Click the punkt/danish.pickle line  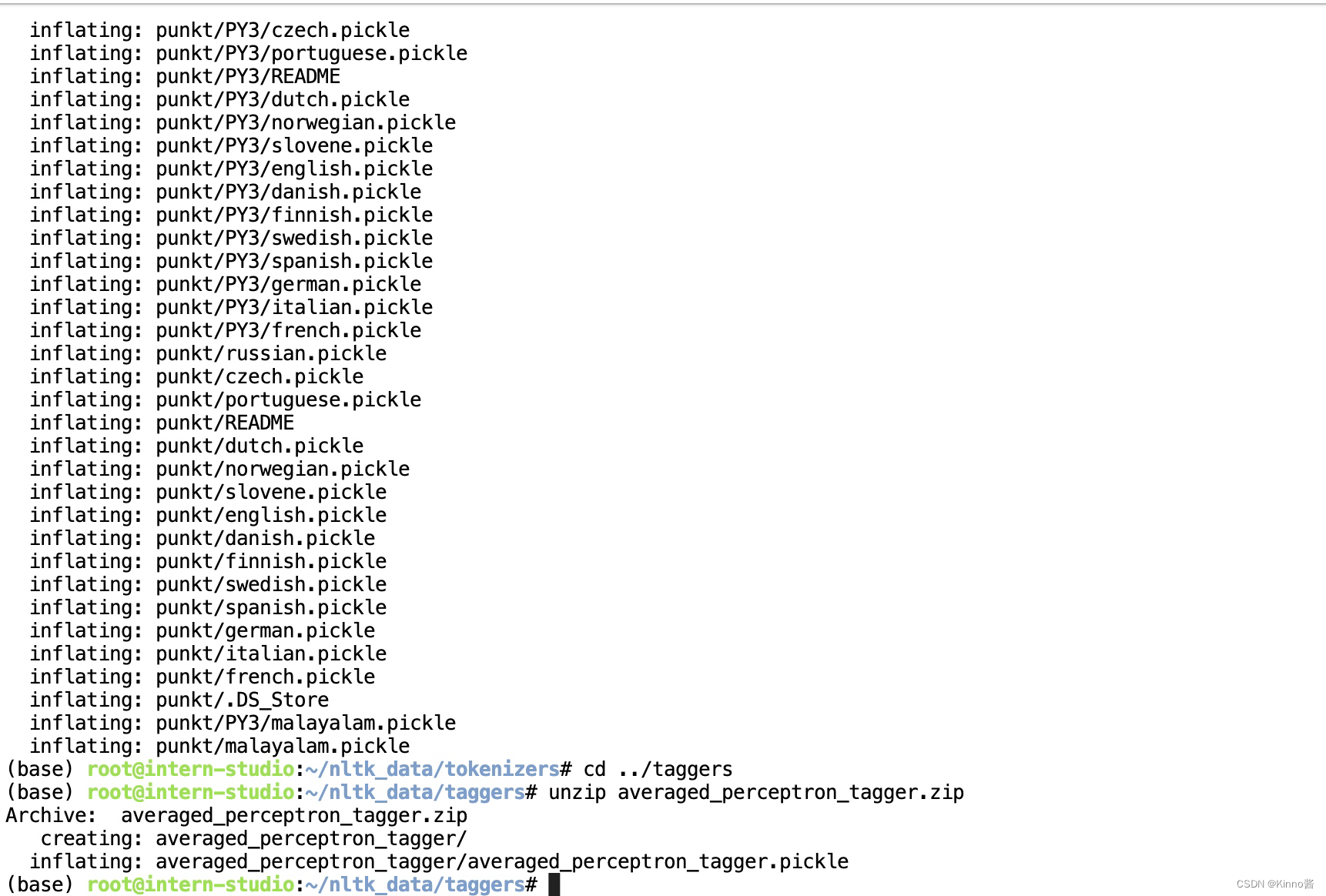point(202,538)
